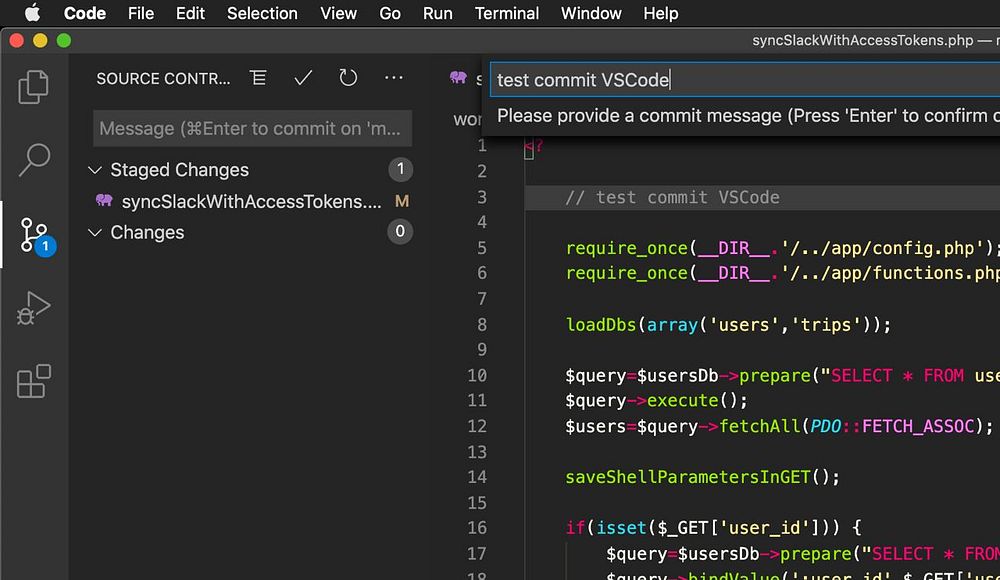Collapse the Staged Changes section

[96, 170]
